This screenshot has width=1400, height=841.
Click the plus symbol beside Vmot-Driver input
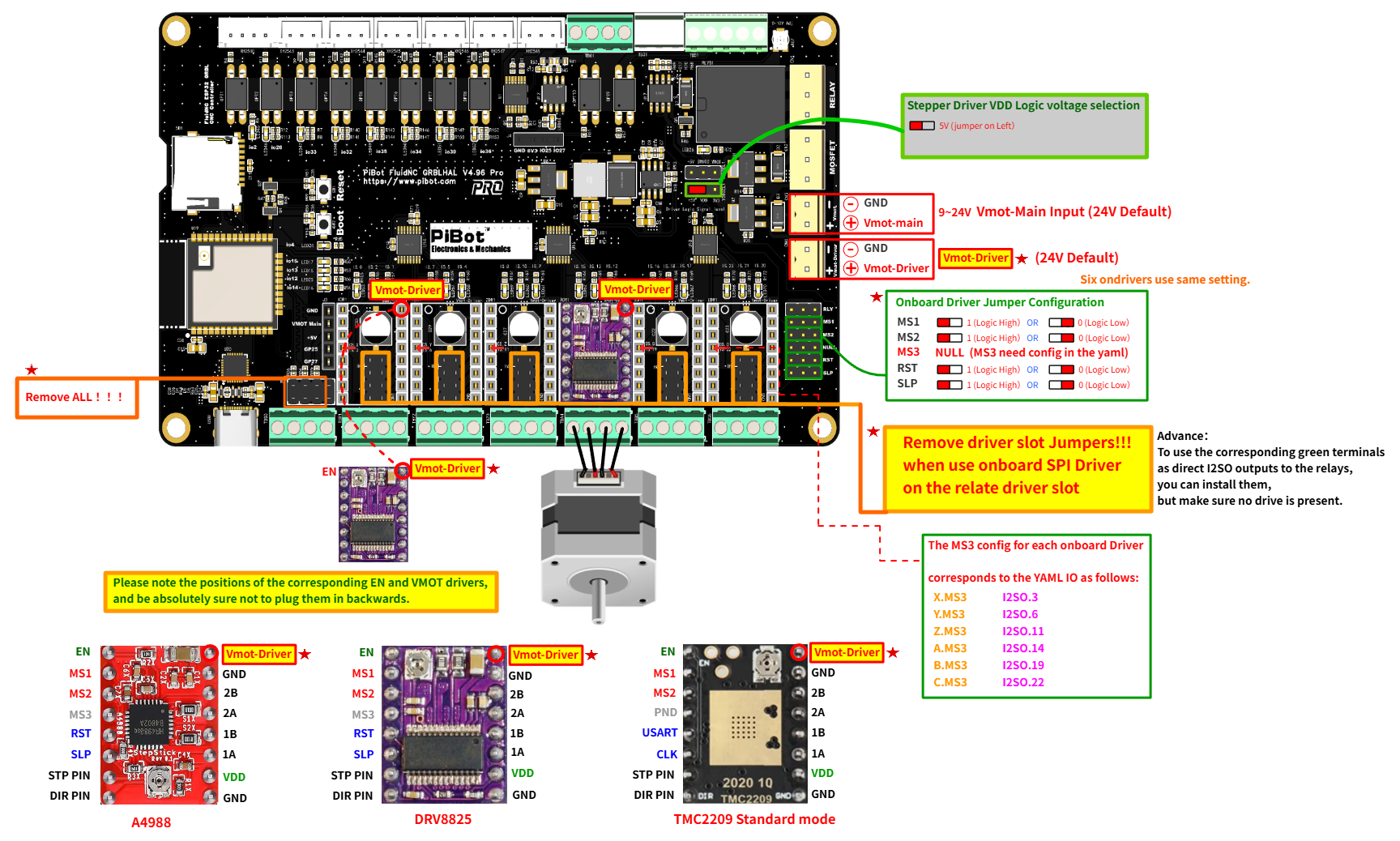[x=851, y=268]
